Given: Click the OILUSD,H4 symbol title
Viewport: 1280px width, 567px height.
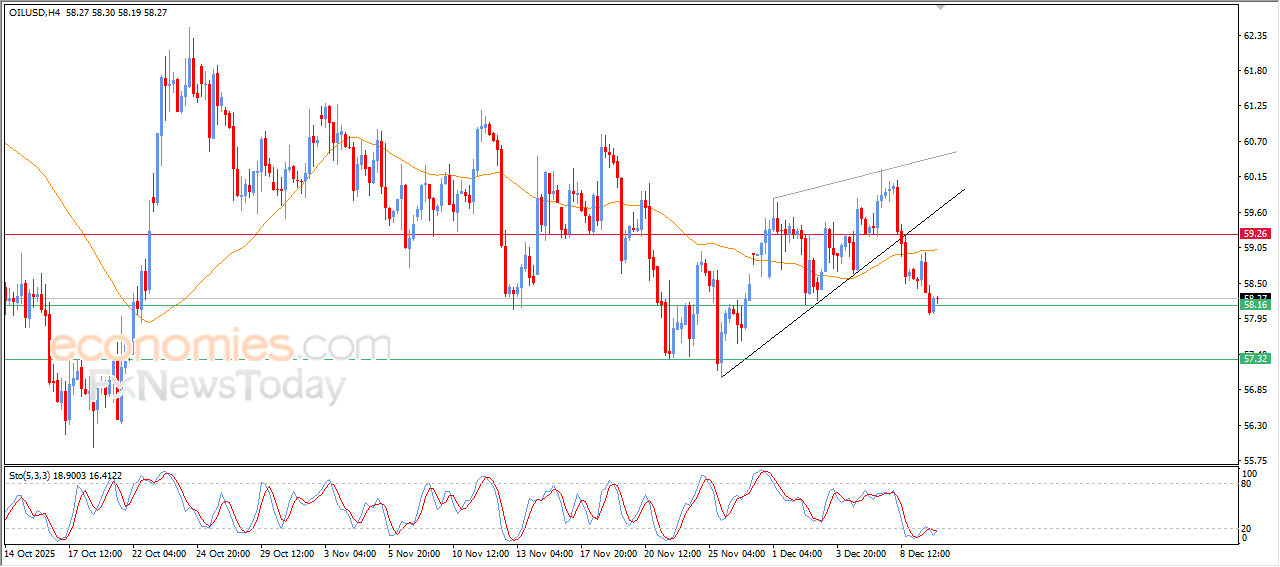Looking at the screenshot, I should click(36, 12).
